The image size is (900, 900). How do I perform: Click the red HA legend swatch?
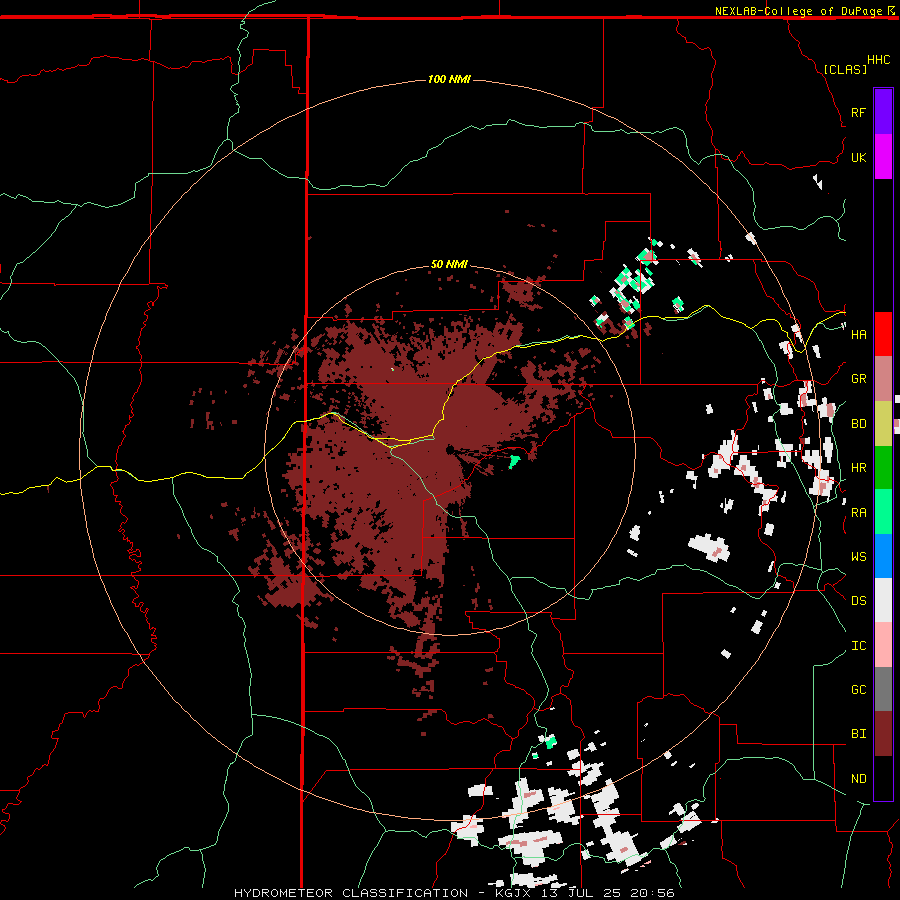[x=883, y=334]
